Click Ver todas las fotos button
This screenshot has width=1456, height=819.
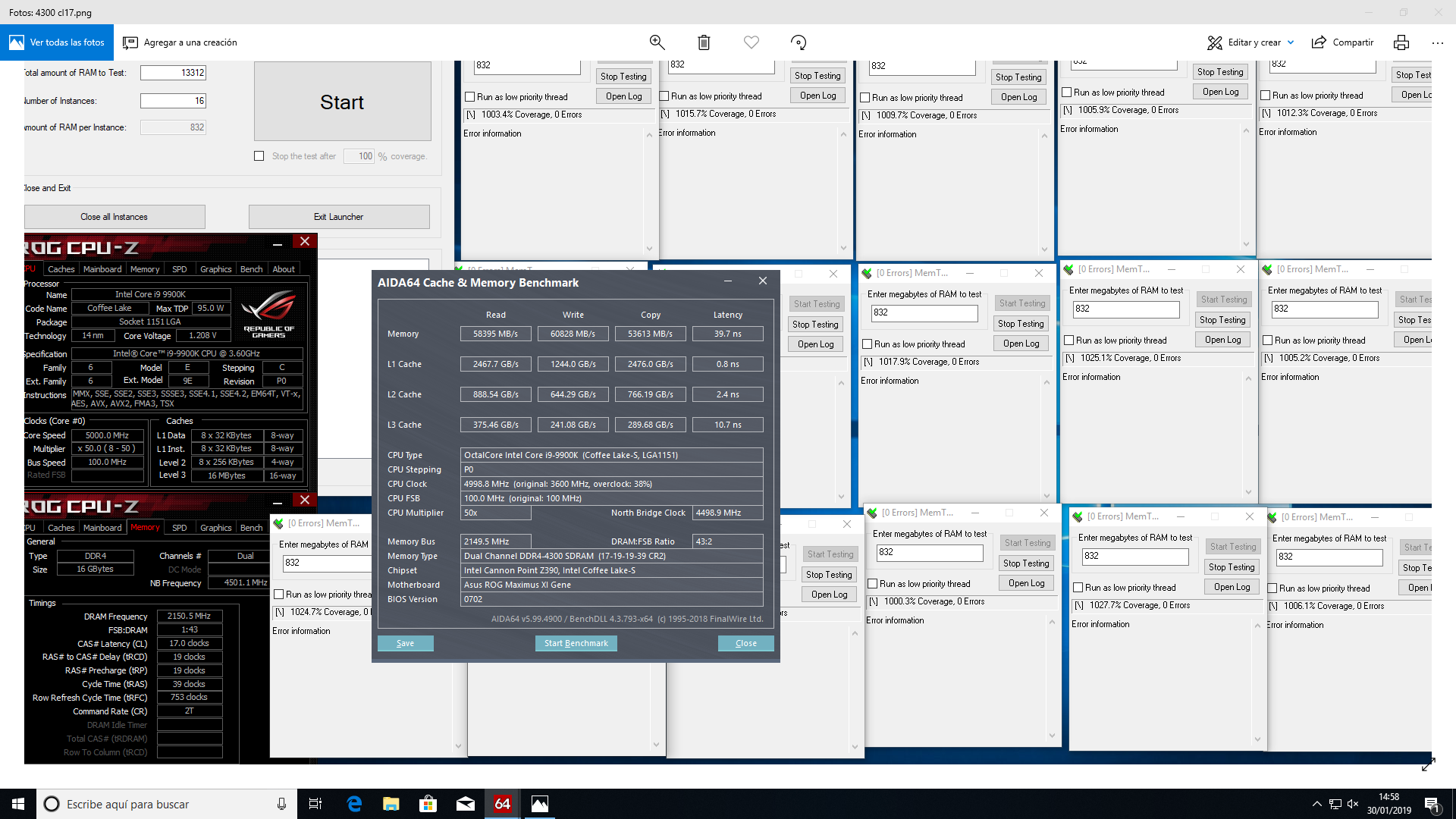tap(57, 42)
